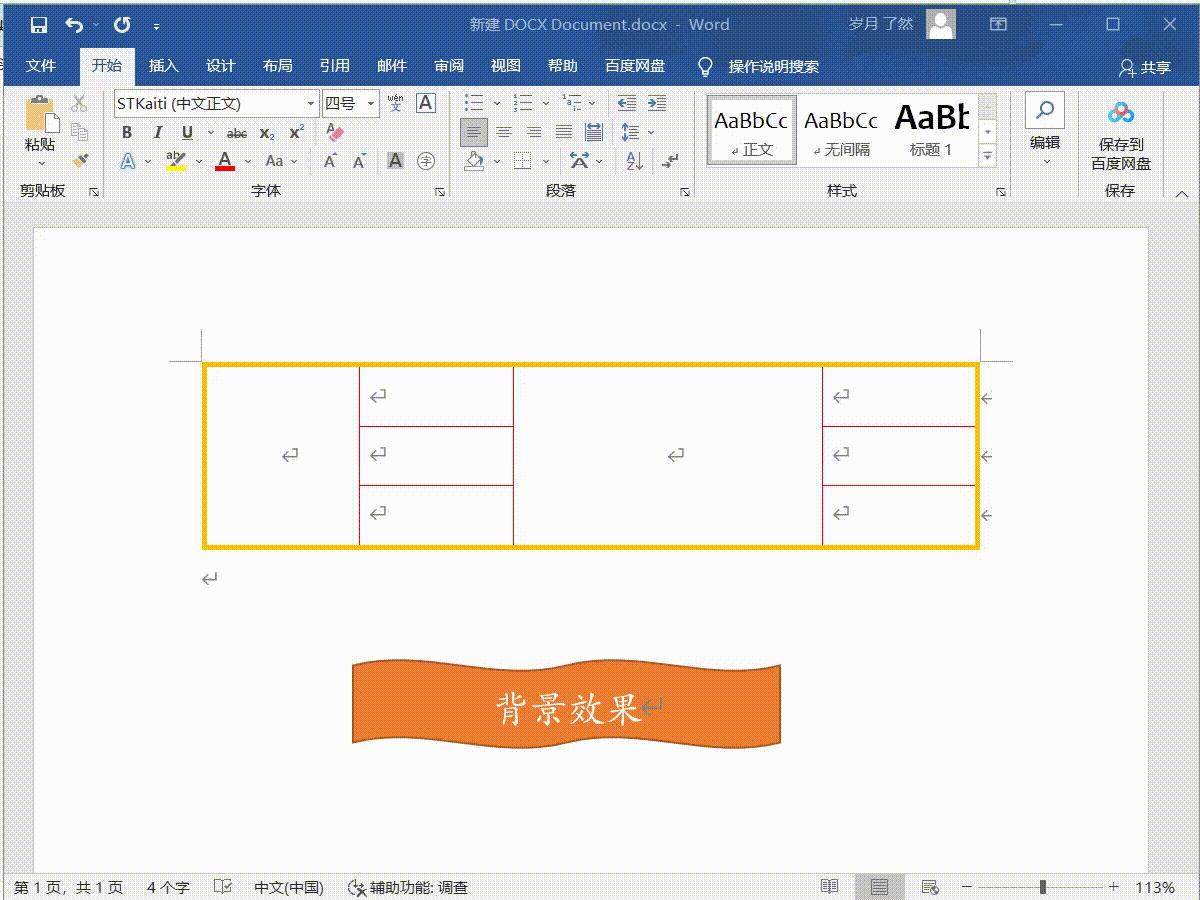Screen dimensions: 1200x900
Task: Click the Clear All Formatting icon
Action: click(333, 131)
